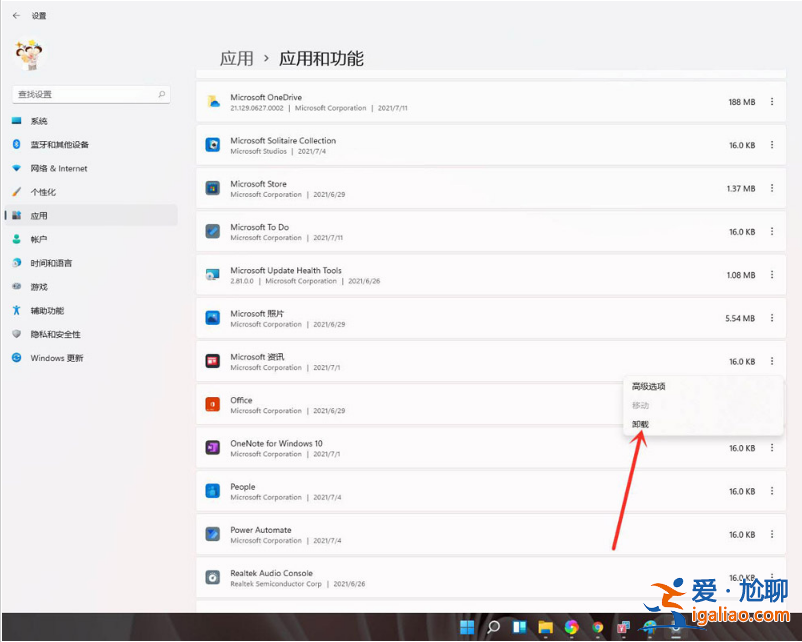Open more options menu for Power Automate
The width and height of the screenshot is (802, 642).
tap(771, 534)
